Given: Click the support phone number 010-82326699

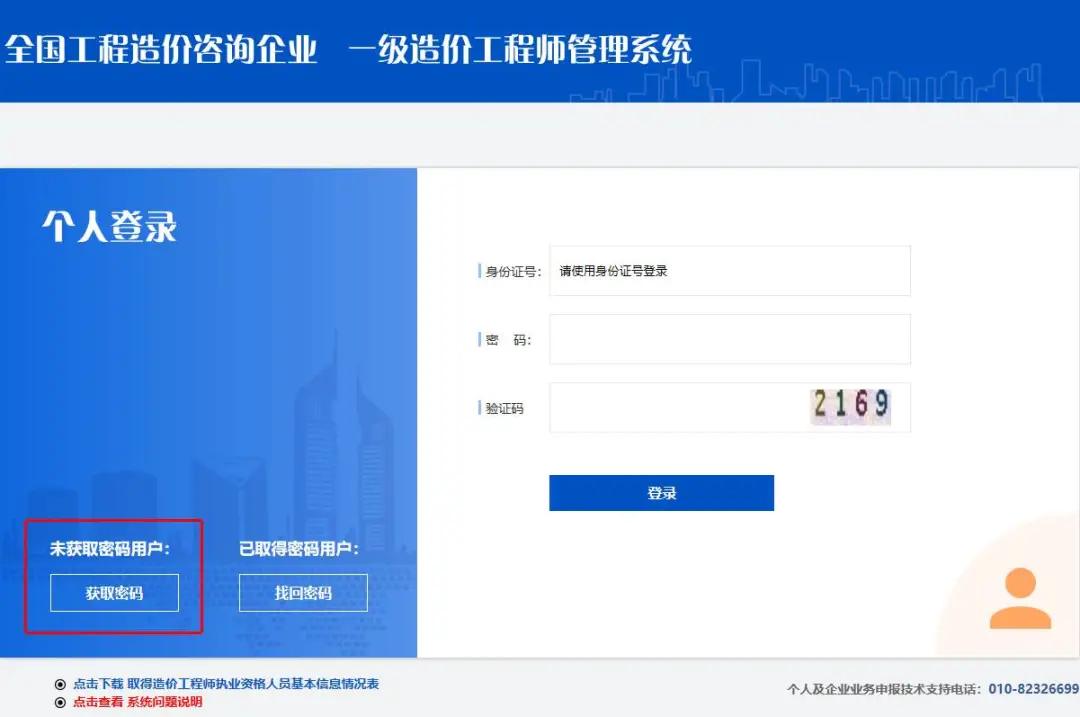Looking at the screenshot, I should pos(1034,689).
